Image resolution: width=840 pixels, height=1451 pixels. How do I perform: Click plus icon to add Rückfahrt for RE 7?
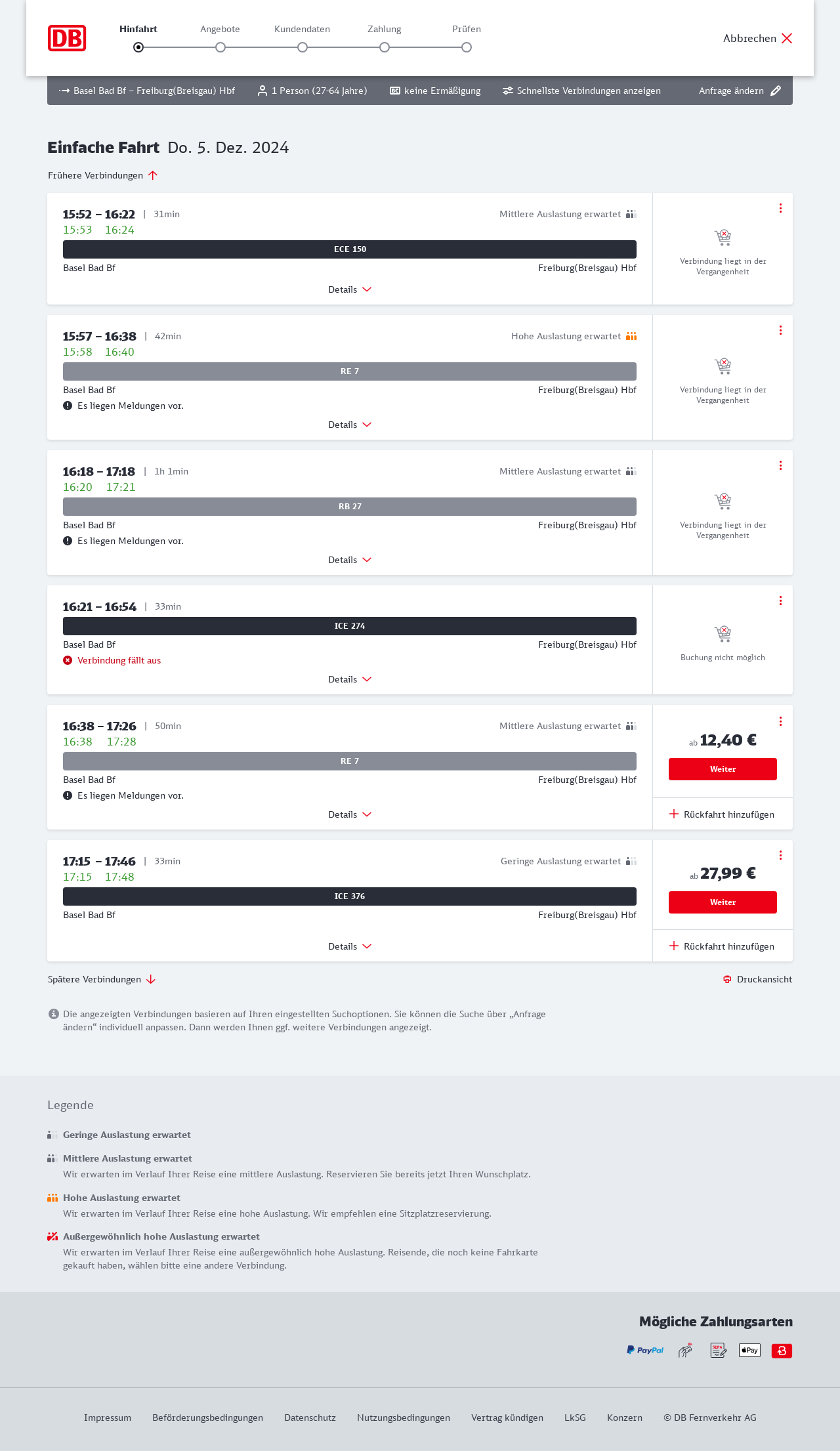[674, 814]
